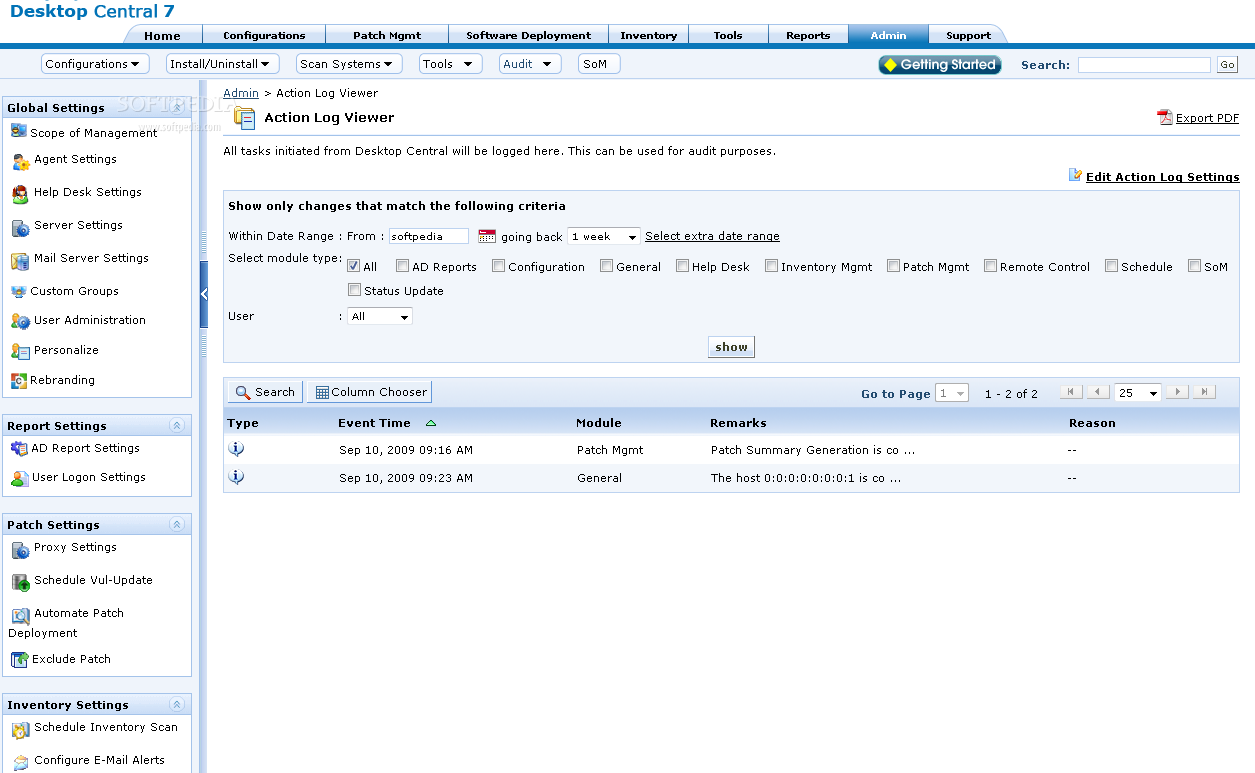The height and width of the screenshot is (773, 1255).
Task: Open the going back duration dropdown
Action: click(604, 237)
